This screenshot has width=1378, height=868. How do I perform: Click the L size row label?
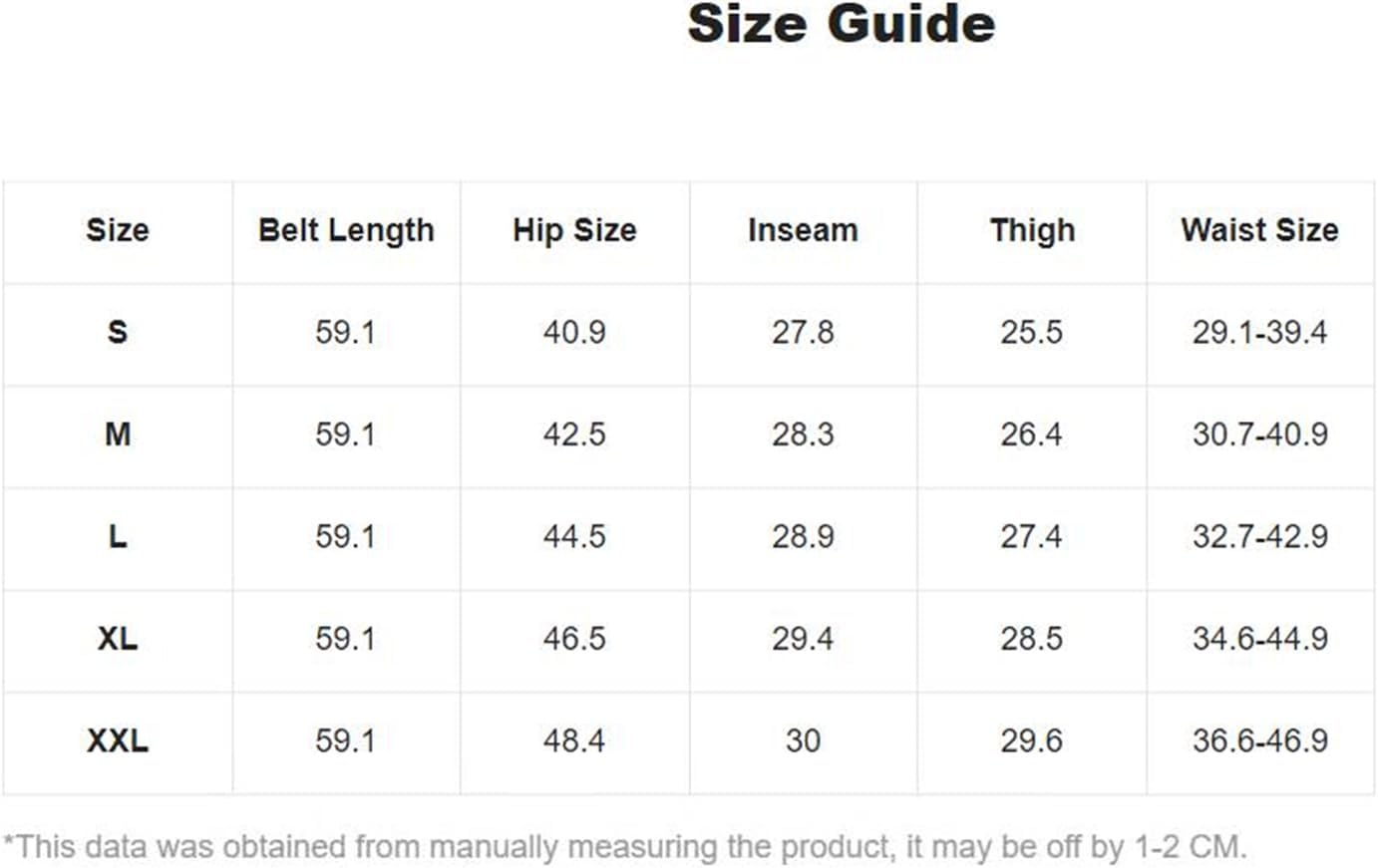[x=118, y=536]
